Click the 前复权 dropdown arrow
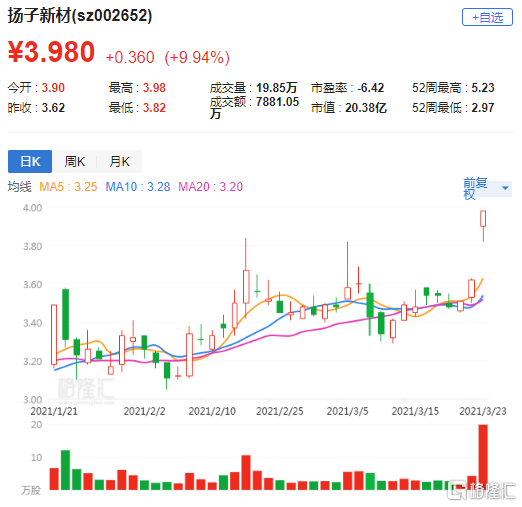Image resolution: width=522 pixels, height=507 pixels. point(505,188)
